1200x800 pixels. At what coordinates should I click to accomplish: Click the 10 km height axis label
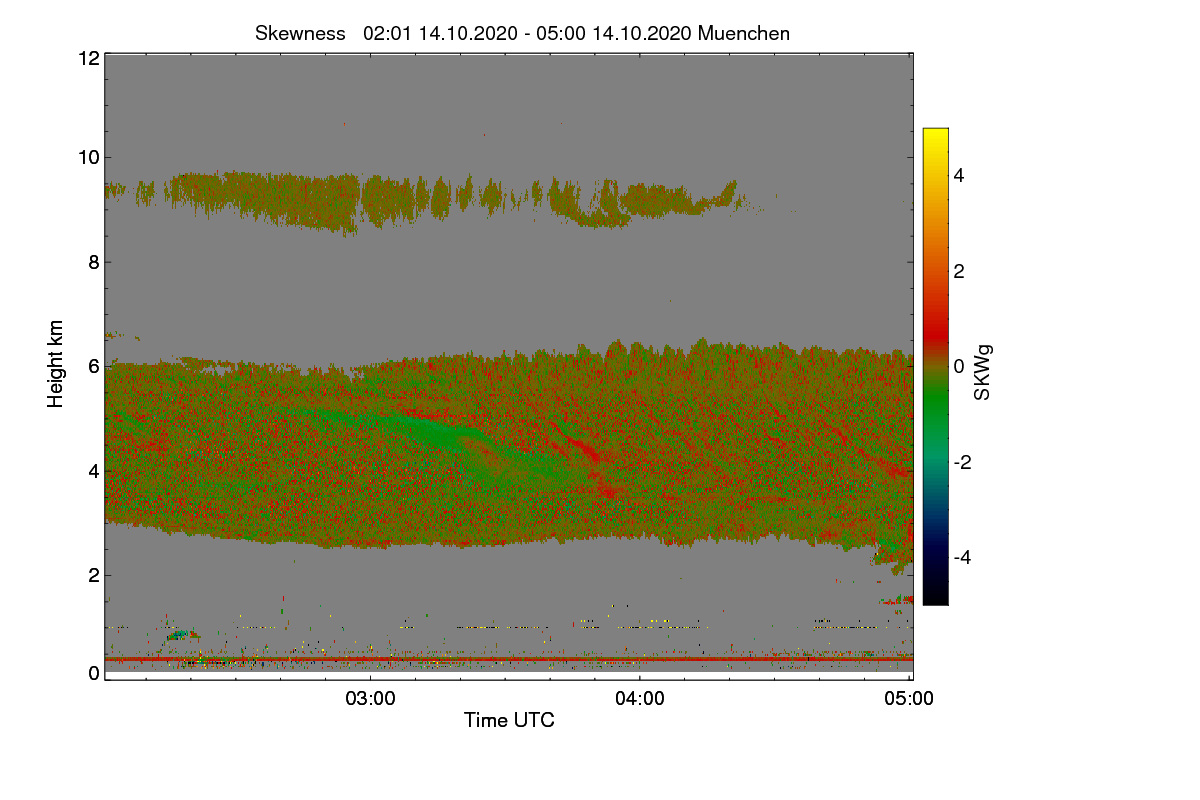88,157
